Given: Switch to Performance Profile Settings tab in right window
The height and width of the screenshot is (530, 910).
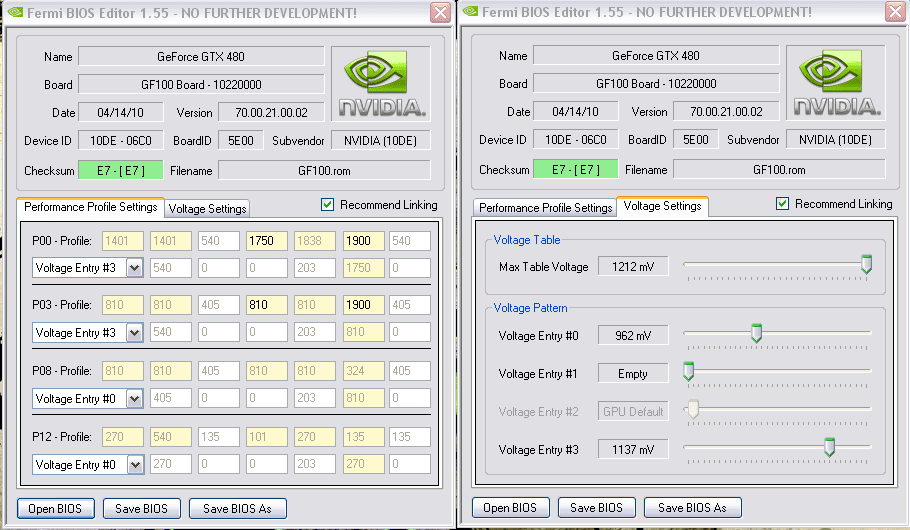Looking at the screenshot, I should tap(546, 207).
